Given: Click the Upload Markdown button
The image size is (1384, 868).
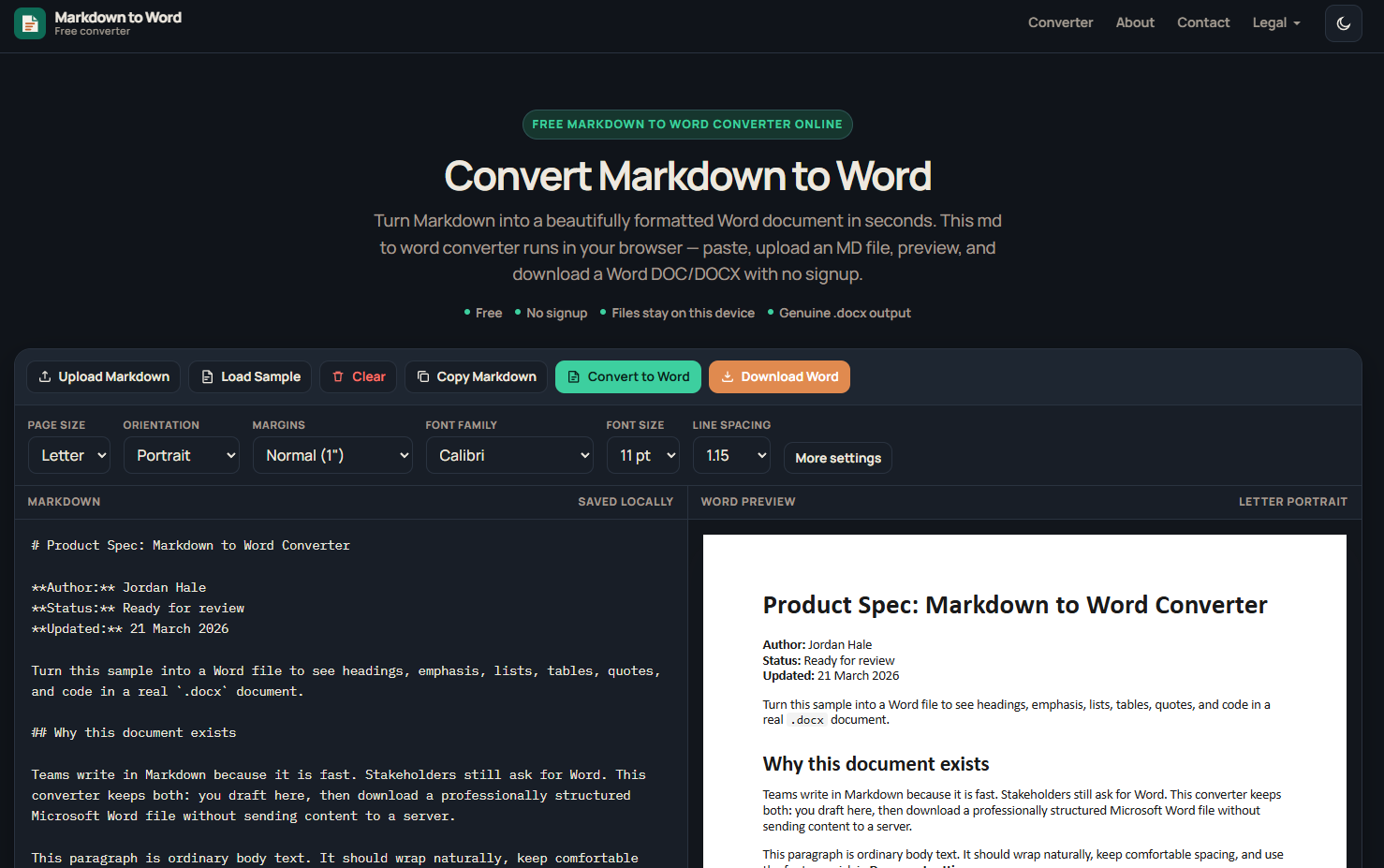Looking at the screenshot, I should (x=104, y=376).
